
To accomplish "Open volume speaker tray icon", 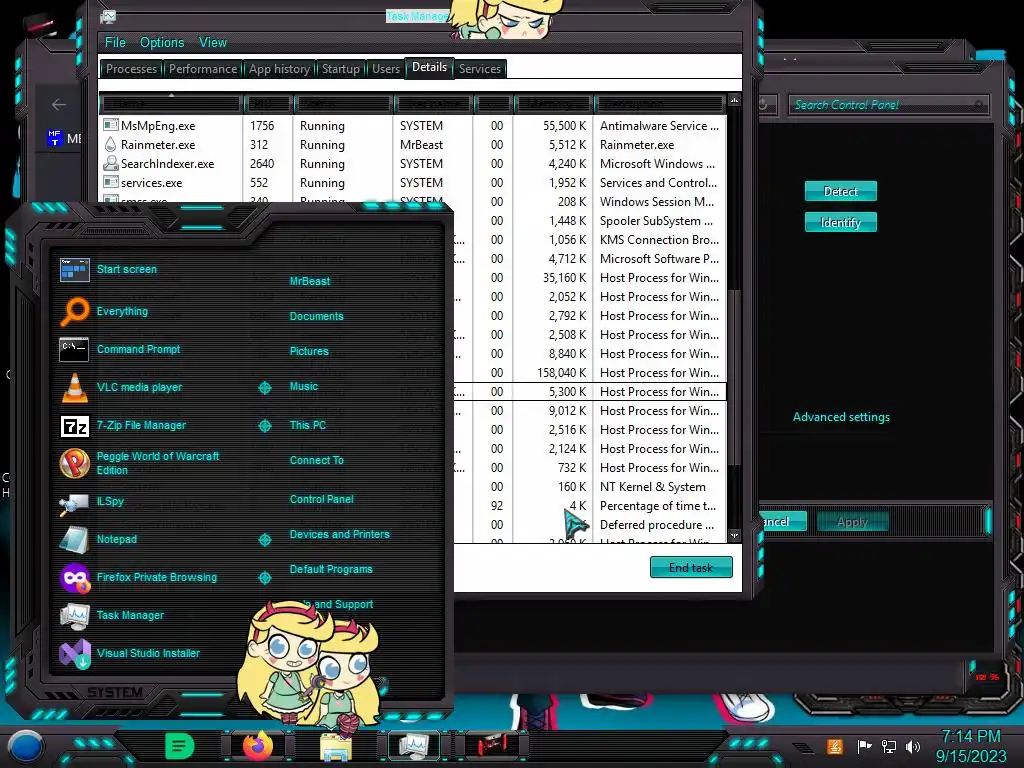I will pos(913,746).
